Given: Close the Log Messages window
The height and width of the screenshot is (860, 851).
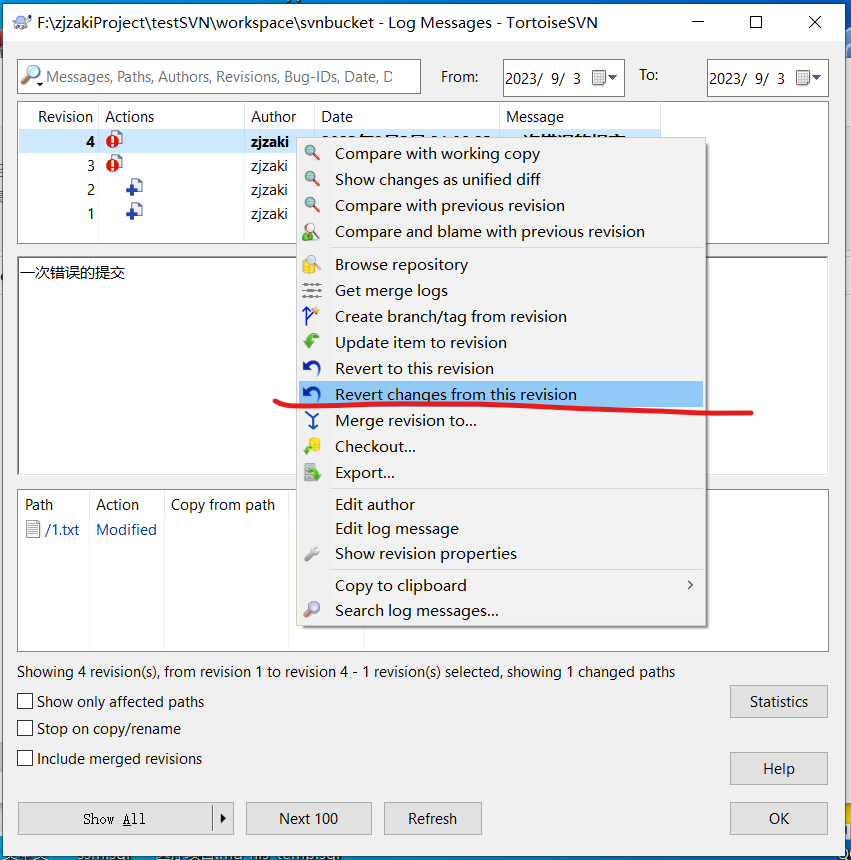Looking at the screenshot, I should [x=815, y=22].
